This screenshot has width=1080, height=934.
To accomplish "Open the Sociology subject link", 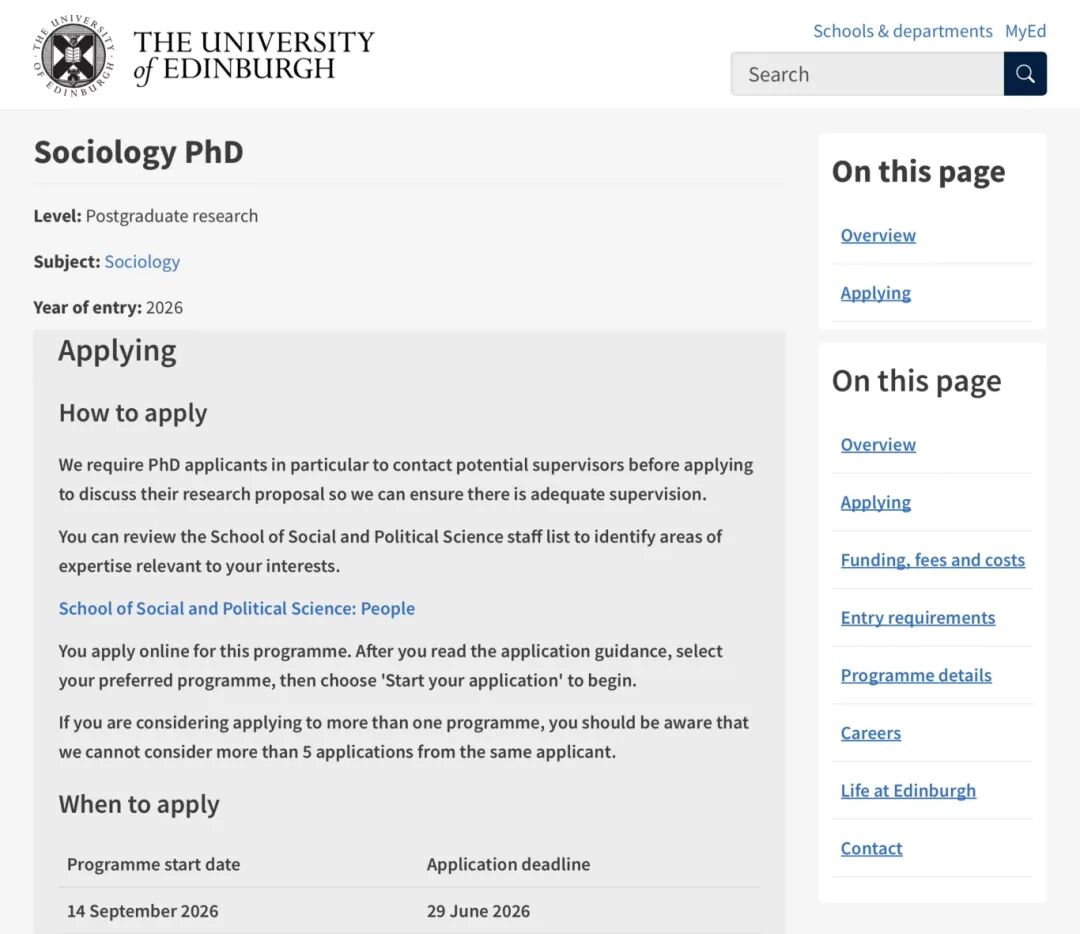I will click(x=142, y=262).
